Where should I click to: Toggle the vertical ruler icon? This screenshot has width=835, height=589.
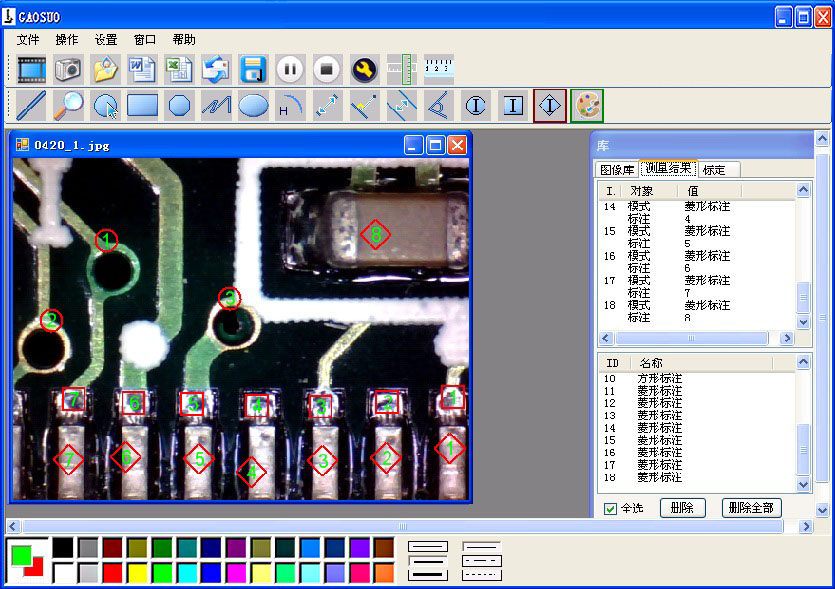(x=402, y=69)
